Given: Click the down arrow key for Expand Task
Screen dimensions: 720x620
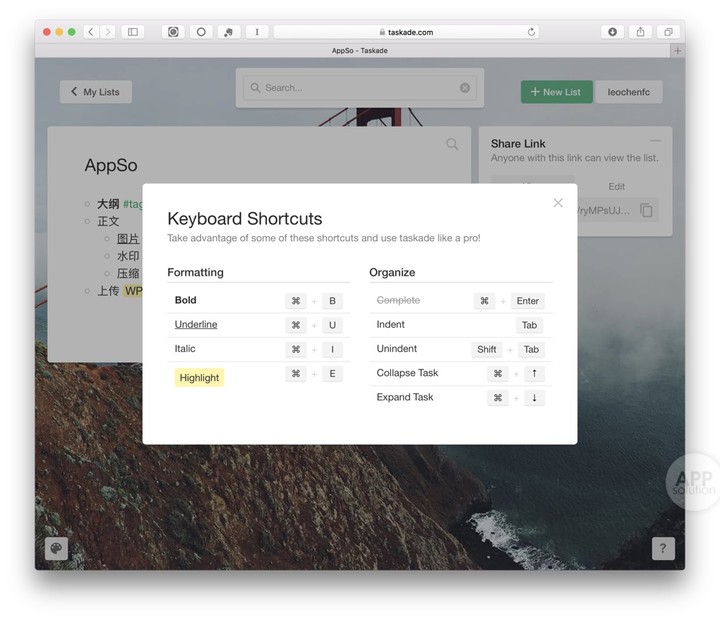Looking at the screenshot, I should pos(534,398).
